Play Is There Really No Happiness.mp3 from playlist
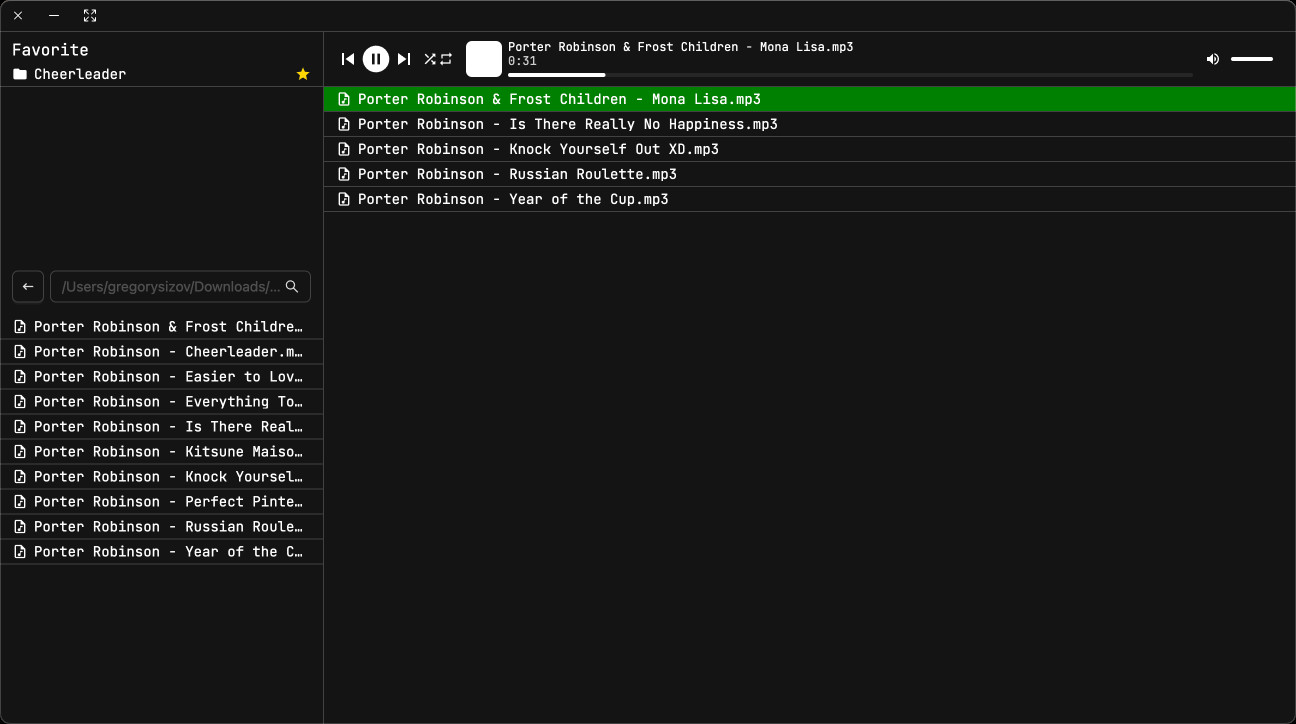This screenshot has width=1296, height=724. 810,124
